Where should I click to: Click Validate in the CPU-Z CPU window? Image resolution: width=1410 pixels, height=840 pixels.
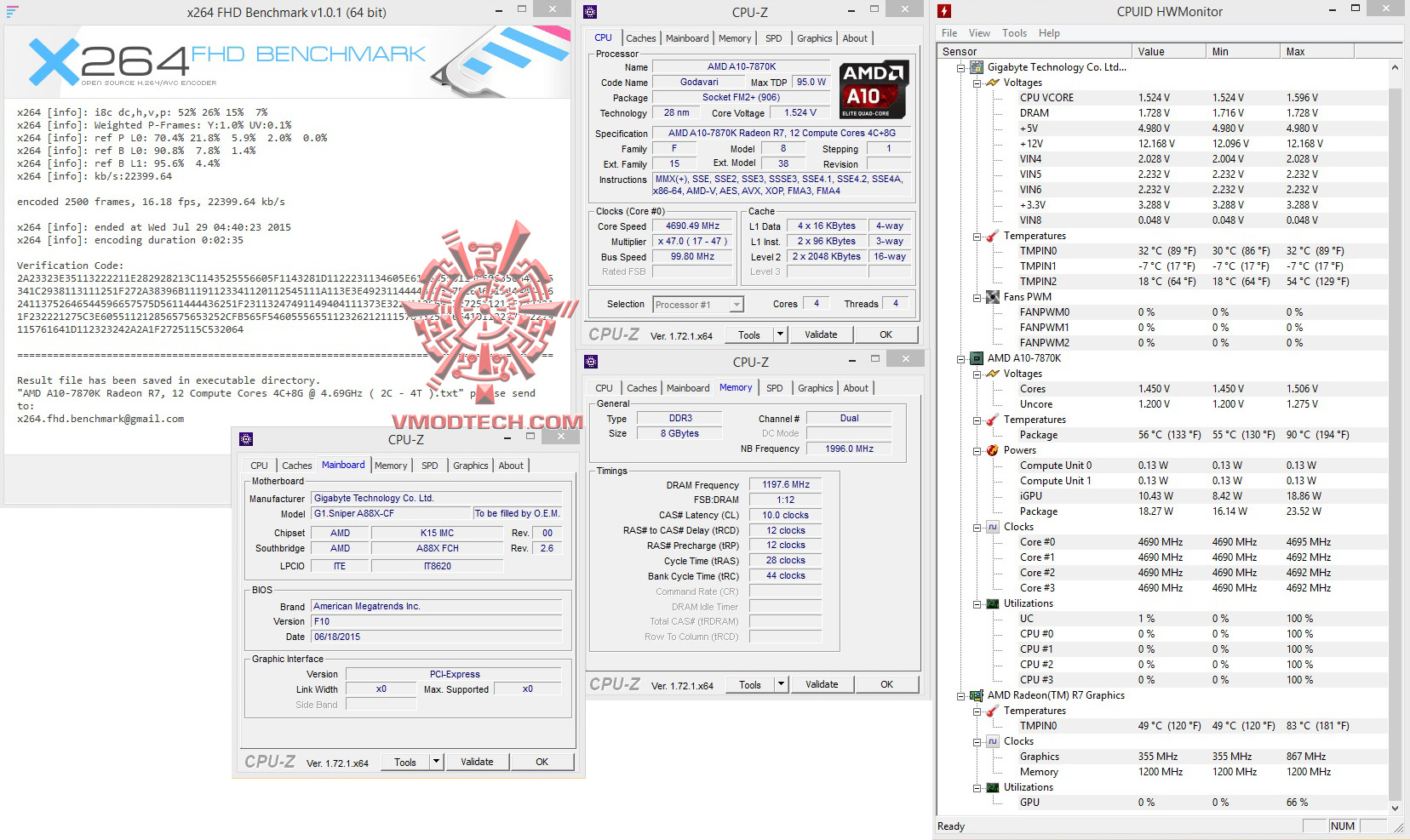click(x=821, y=334)
